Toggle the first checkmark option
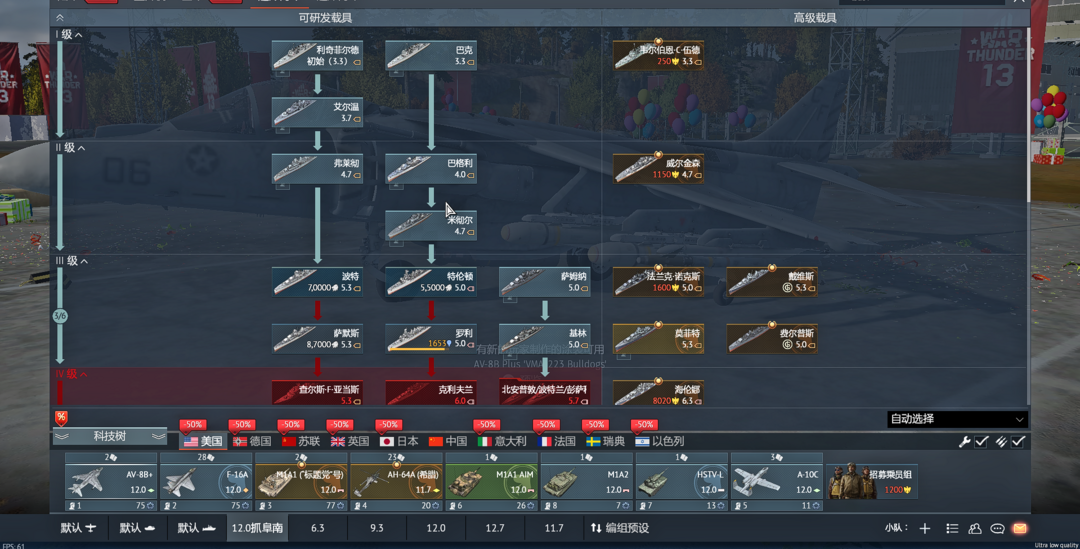The height and width of the screenshot is (549, 1080). coord(982,441)
